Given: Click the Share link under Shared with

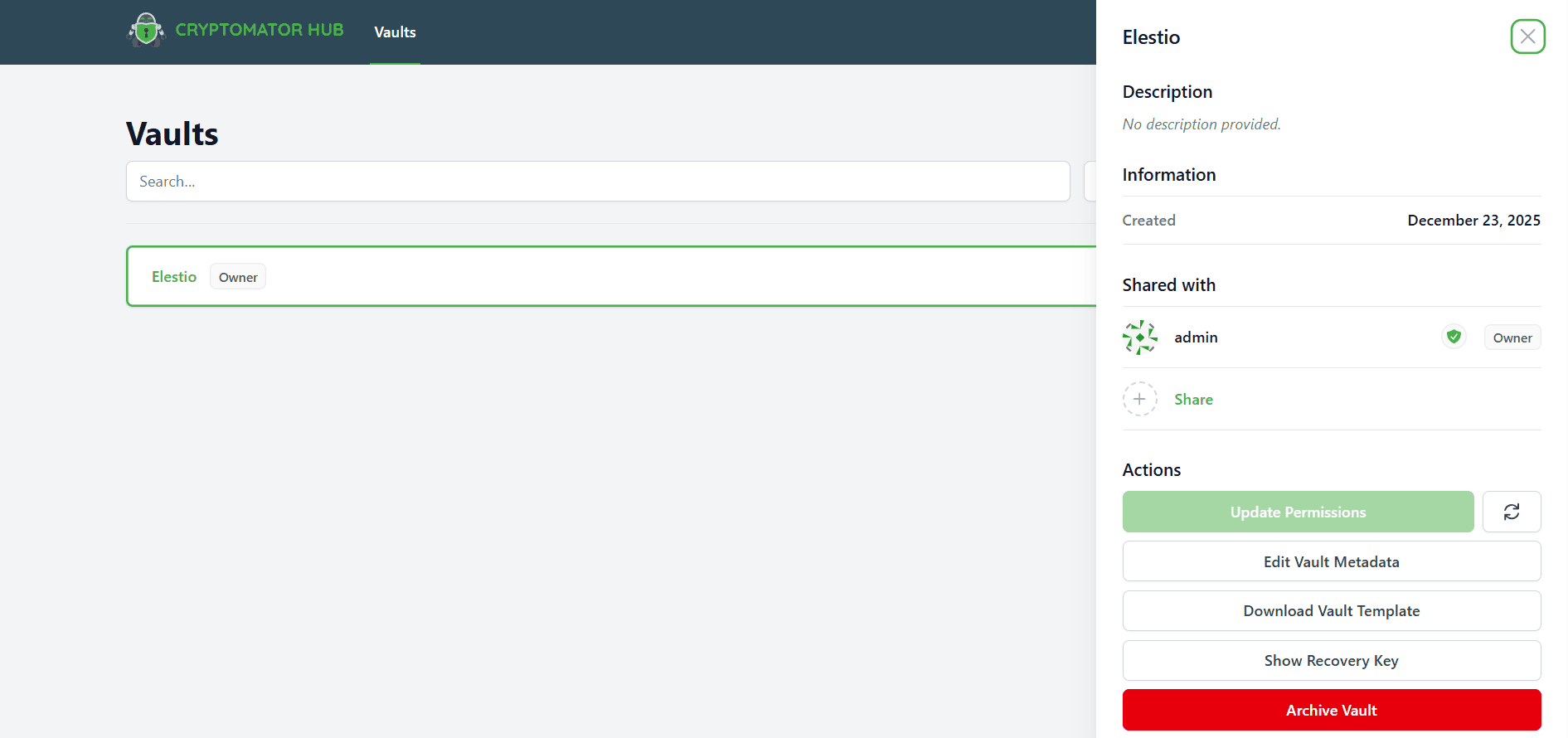Looking at the screenshot, I should 1193,400.
